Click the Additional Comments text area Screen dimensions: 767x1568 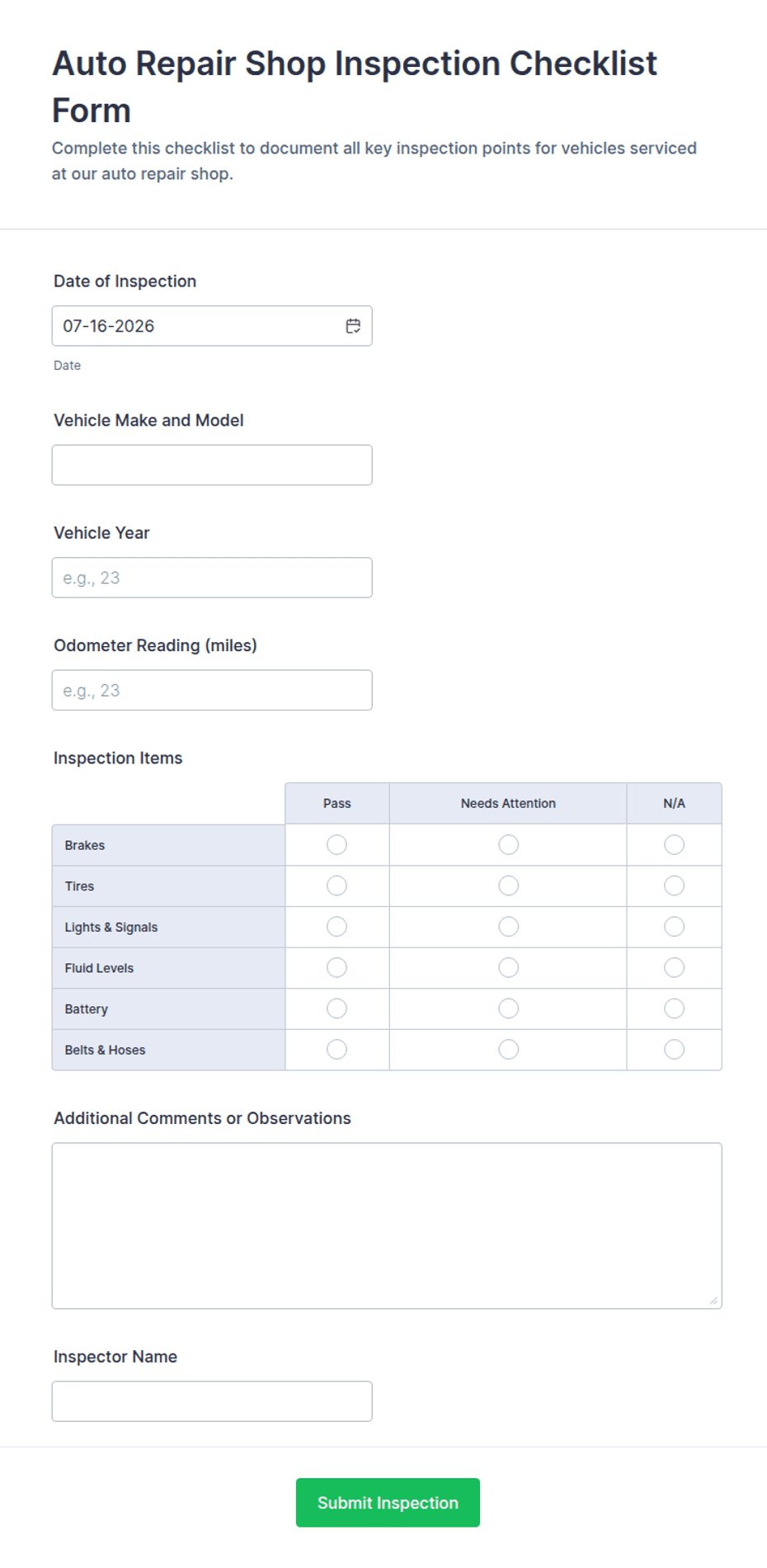coord(387,1226)
